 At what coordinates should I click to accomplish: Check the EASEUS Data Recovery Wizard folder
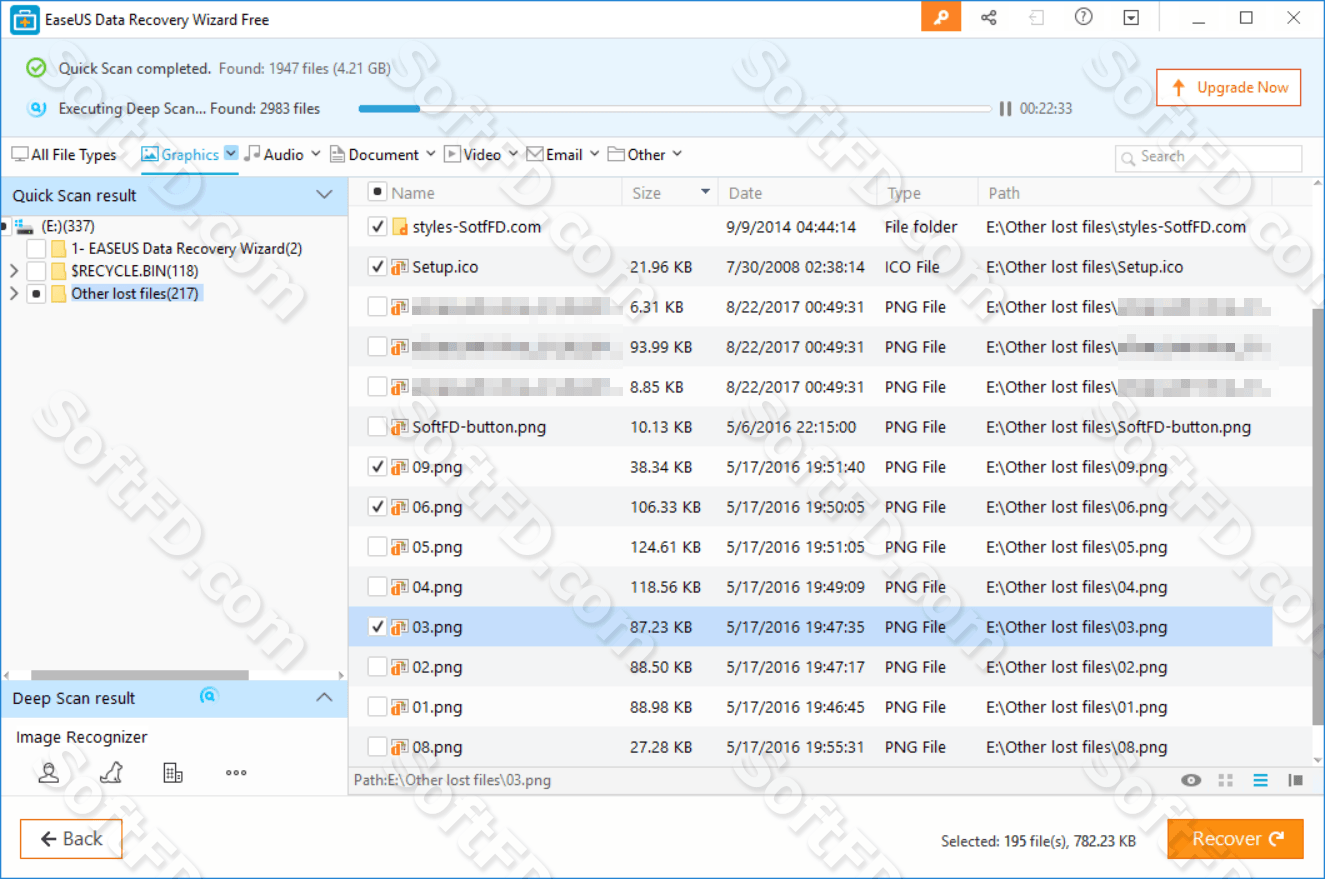pyautogui.click(x=36, y=248)
